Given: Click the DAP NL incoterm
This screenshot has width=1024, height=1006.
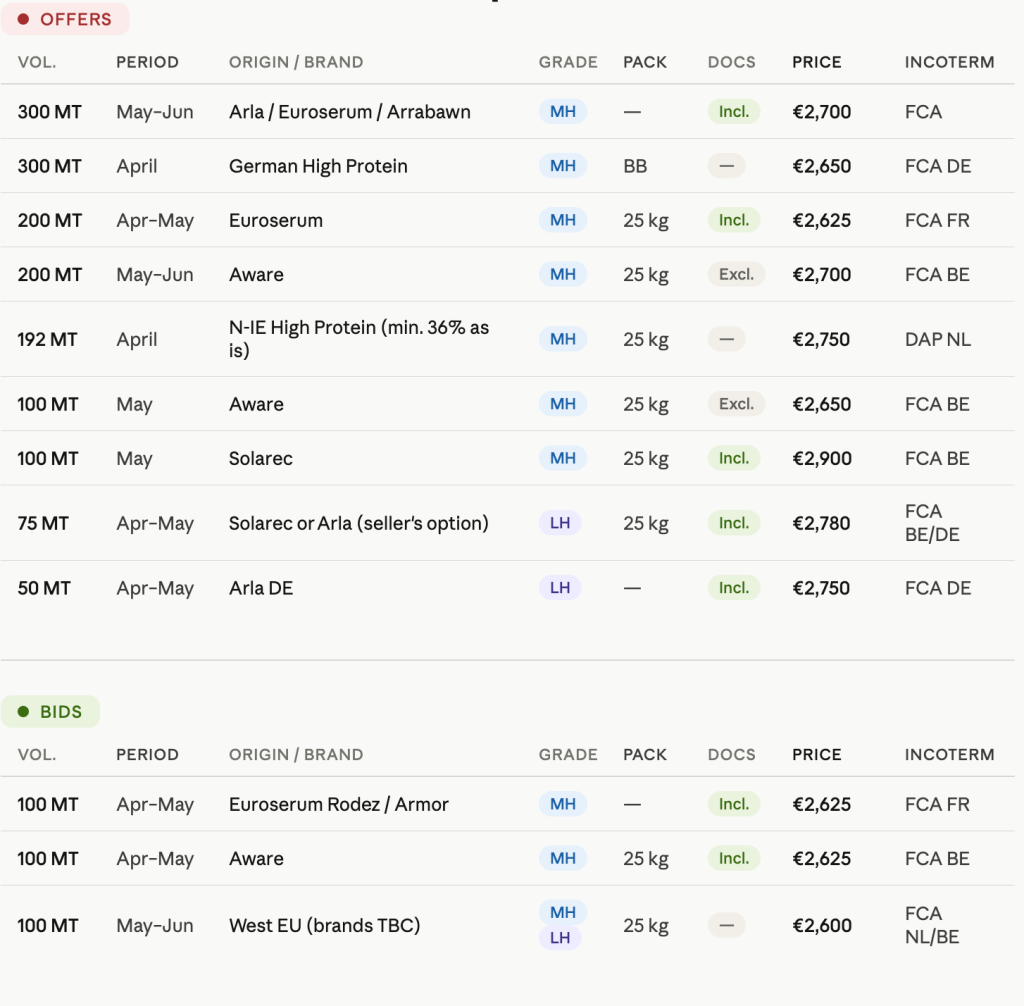Looking at the screenshot, I should click(x=938, y=340).
